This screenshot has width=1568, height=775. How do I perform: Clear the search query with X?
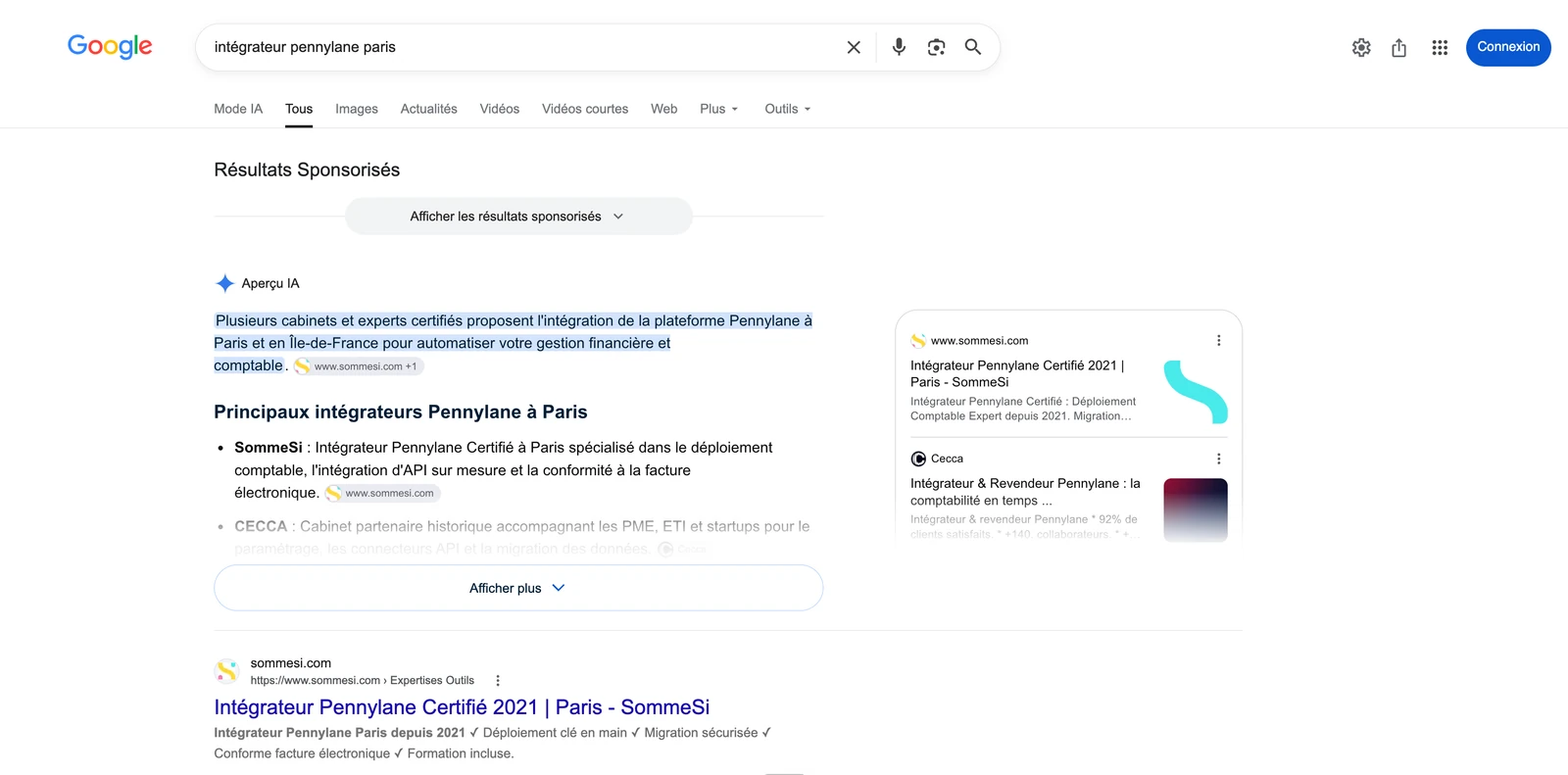click(x=854, y=47)
